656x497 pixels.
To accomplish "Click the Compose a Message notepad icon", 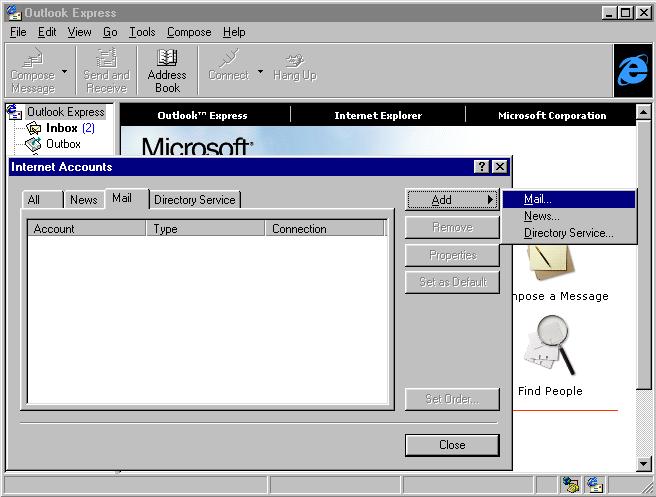I will [x=550, y=264].
